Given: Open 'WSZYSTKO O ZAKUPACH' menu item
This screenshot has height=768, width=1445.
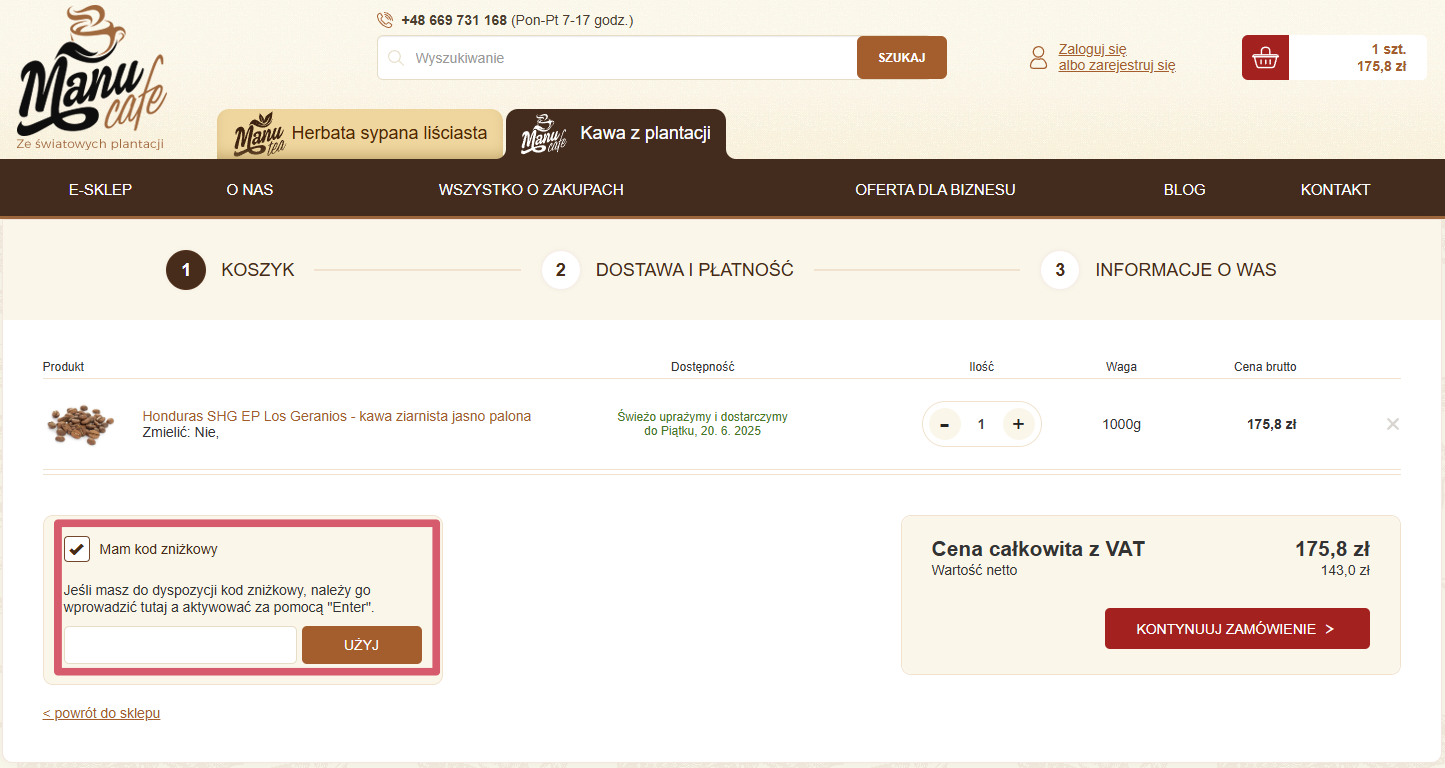Looking at the screenshot, I should click(x=531, y=190).
